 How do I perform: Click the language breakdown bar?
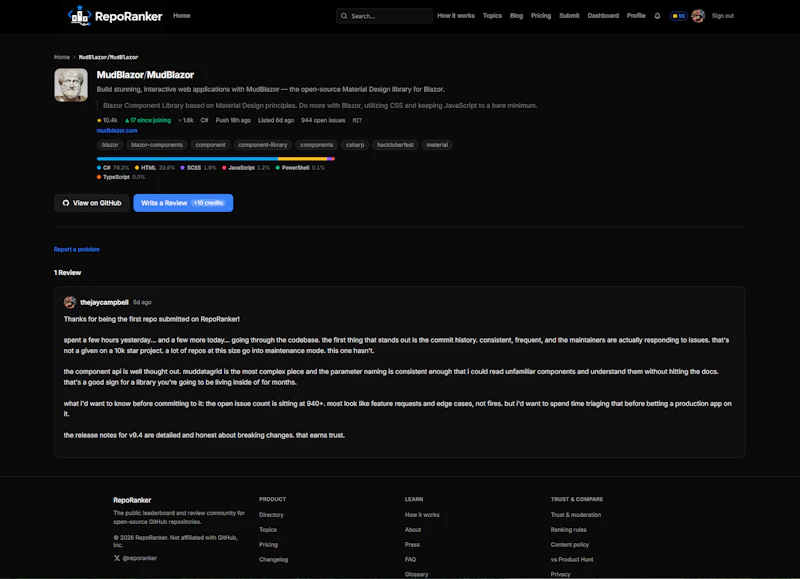[x=216, y=159]
